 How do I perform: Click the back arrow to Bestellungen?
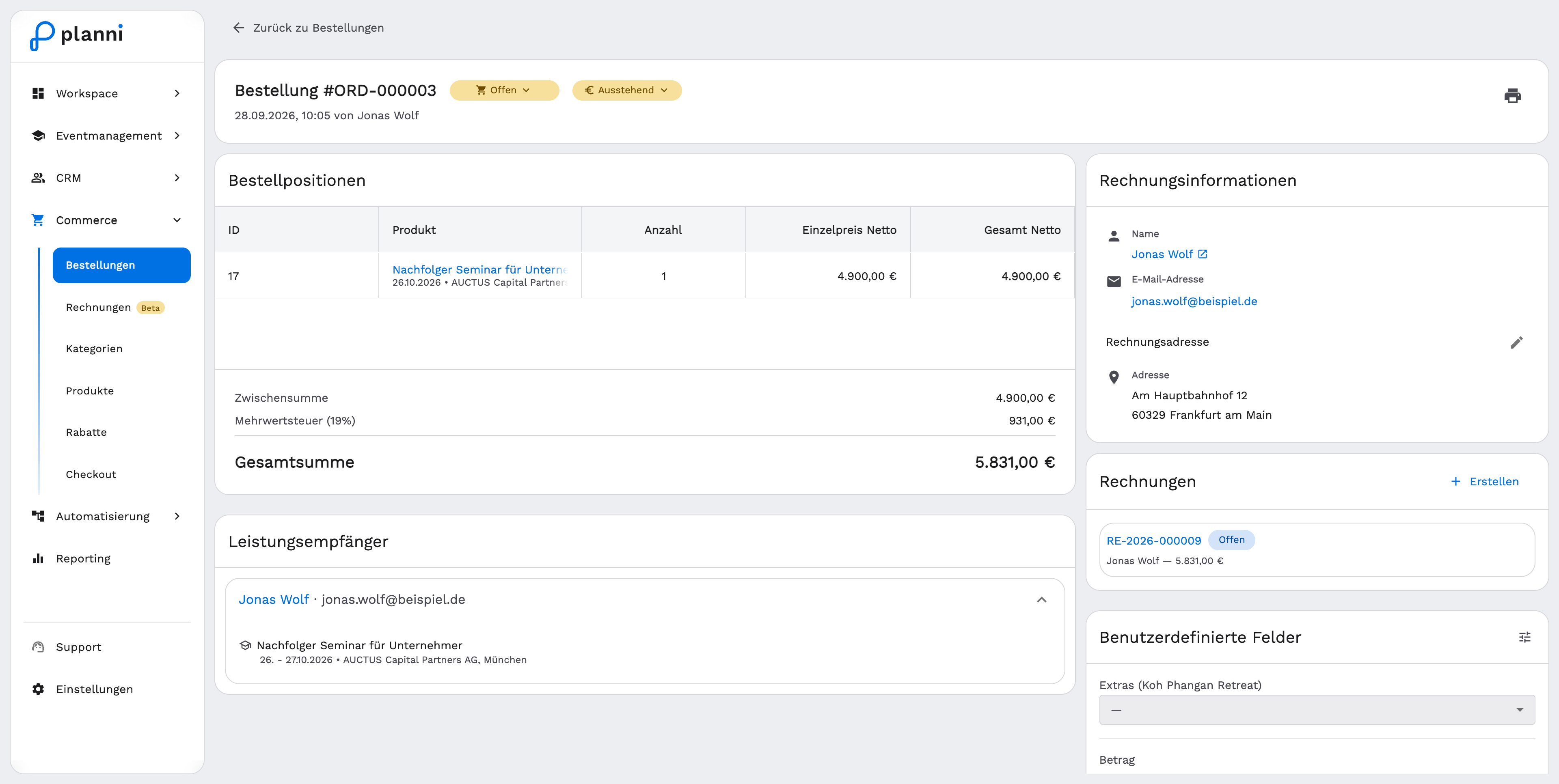pyautogui.click(x=238, y=28)
